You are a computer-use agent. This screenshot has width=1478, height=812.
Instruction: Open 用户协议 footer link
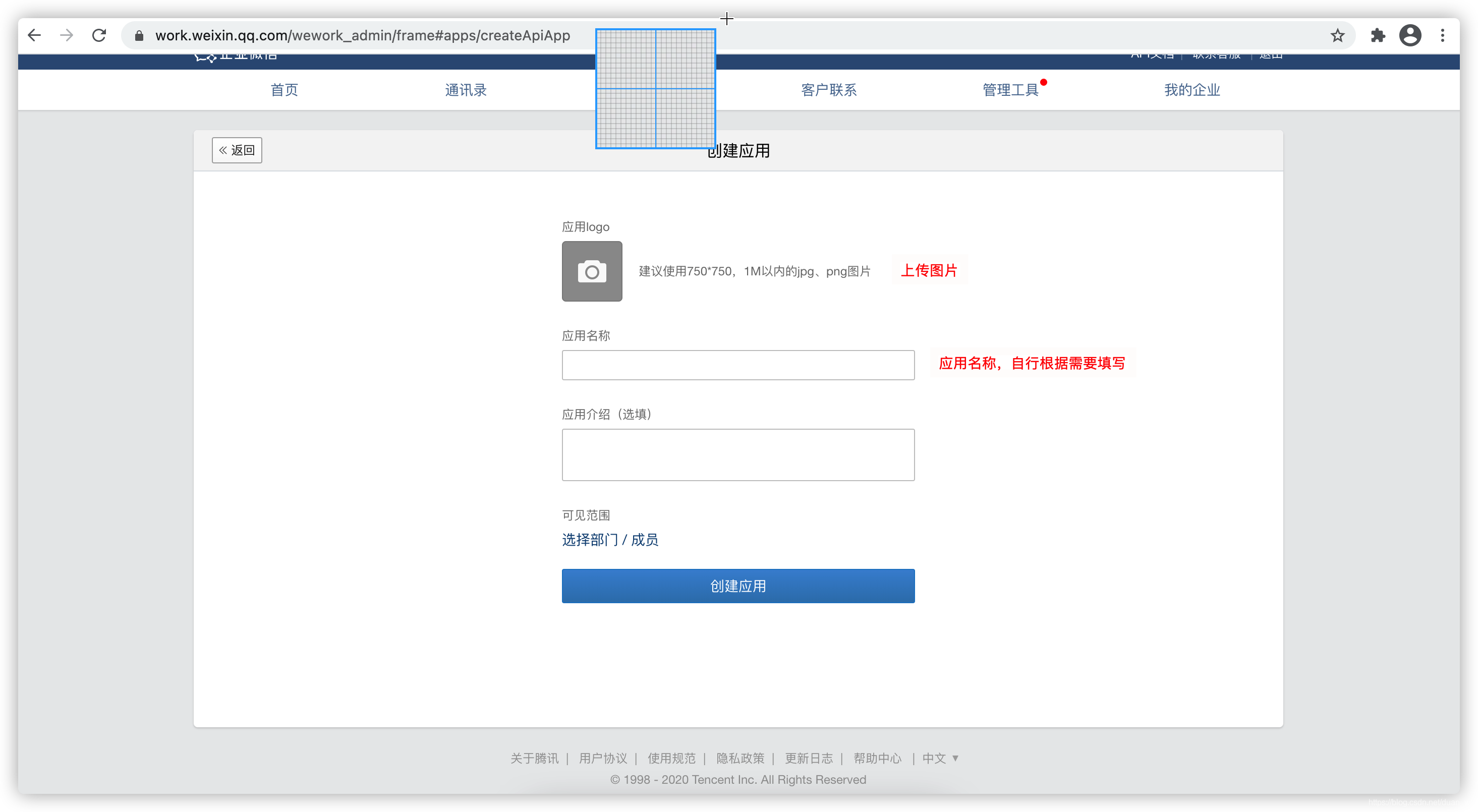coord(603,758)
